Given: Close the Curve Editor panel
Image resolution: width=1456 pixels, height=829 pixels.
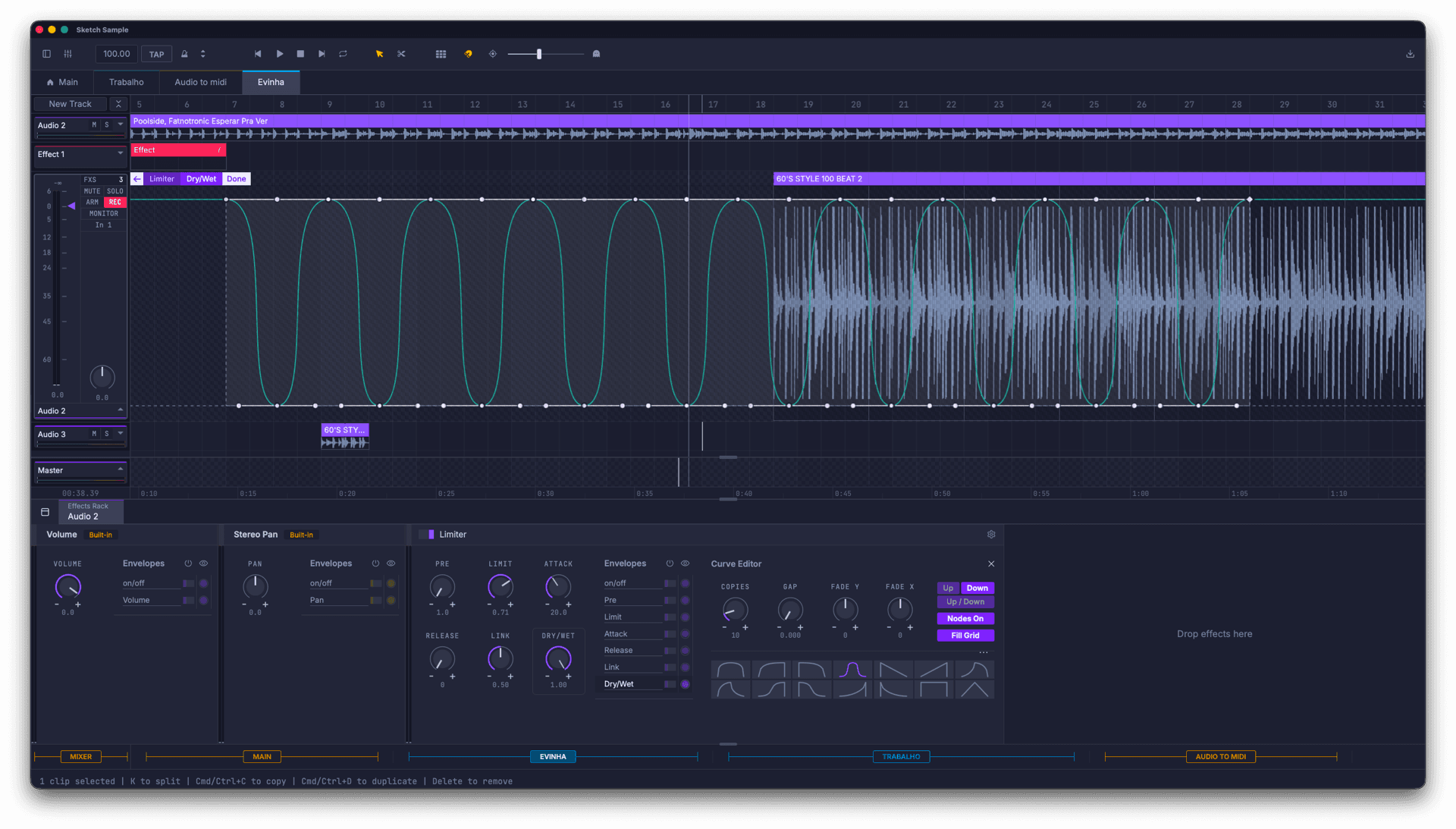Looking at the screenshot, I should (x=991, y=564).
